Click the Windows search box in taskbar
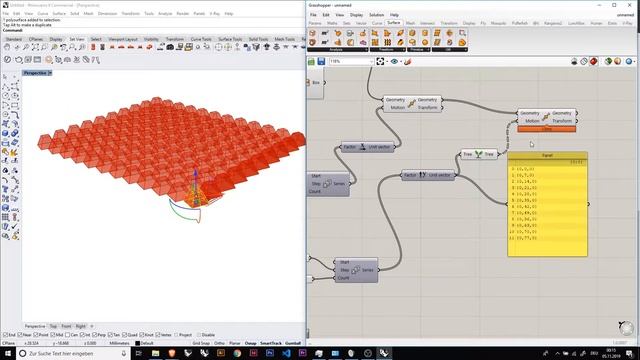Screen dimensions: 640x360 pos(73,353)
